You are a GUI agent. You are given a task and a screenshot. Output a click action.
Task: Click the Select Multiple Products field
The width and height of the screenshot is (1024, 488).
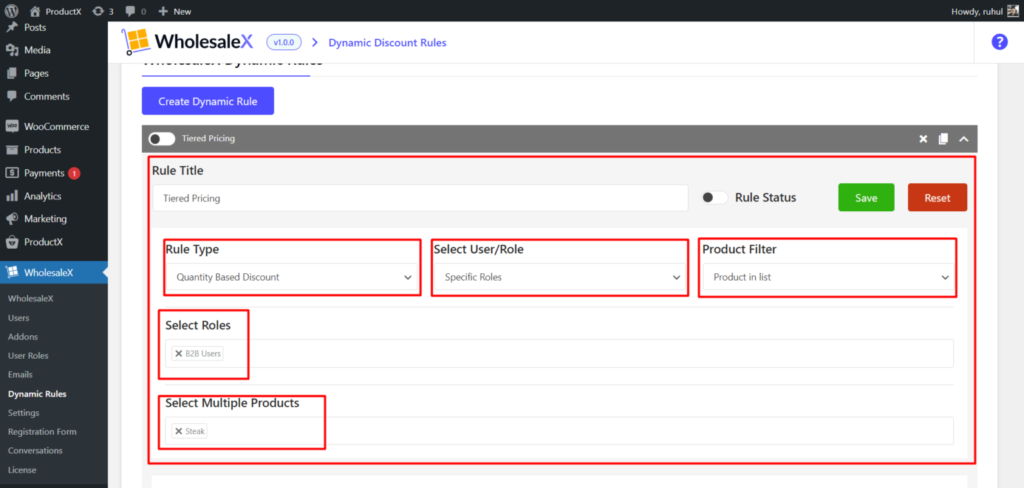tap(559, 431)
